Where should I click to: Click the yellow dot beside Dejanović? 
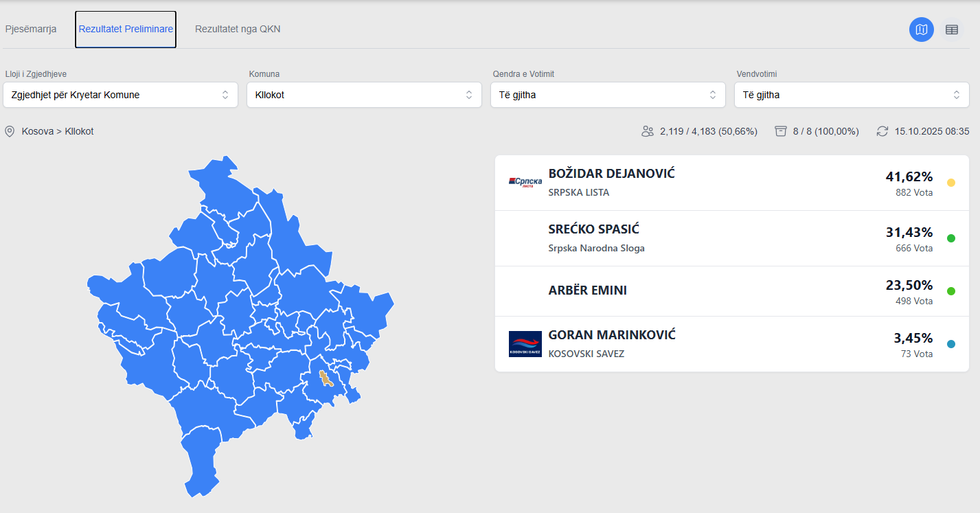(x=951, y=183)
